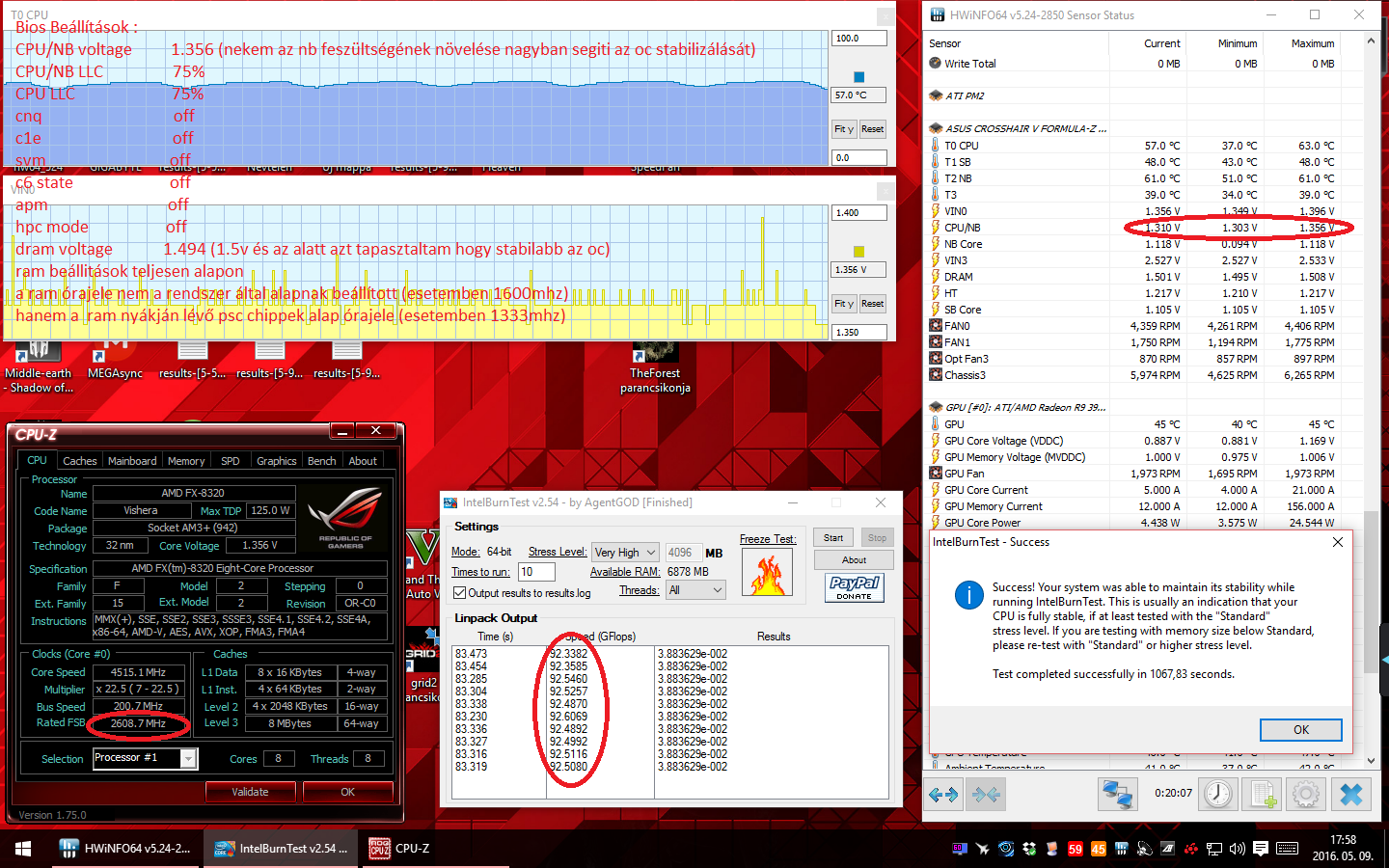This screenshot has height=868, width=1389.
Task: Open the Threads All dropdown
Action: (x=695, y=590)
